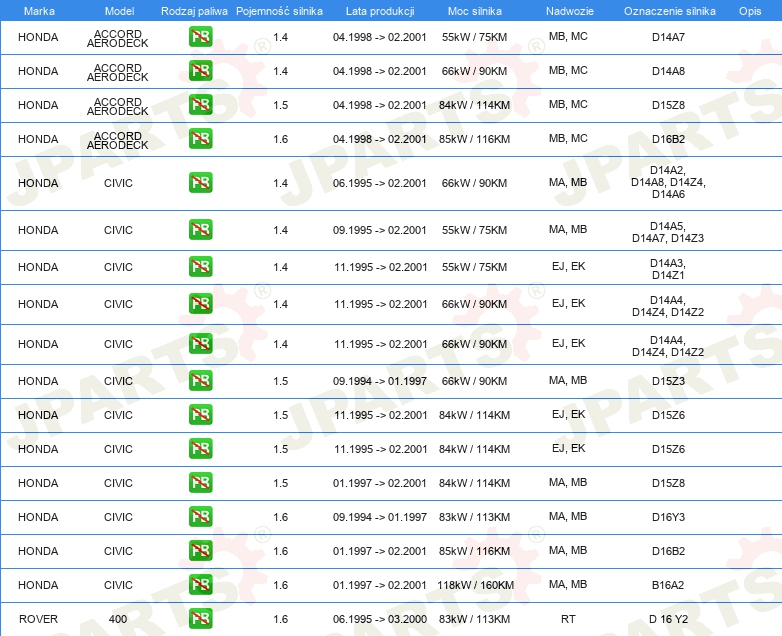Click production dates 06.1995 -> 02.2001
The width and height of the screenshot is (782, 636).
(380, 183)
